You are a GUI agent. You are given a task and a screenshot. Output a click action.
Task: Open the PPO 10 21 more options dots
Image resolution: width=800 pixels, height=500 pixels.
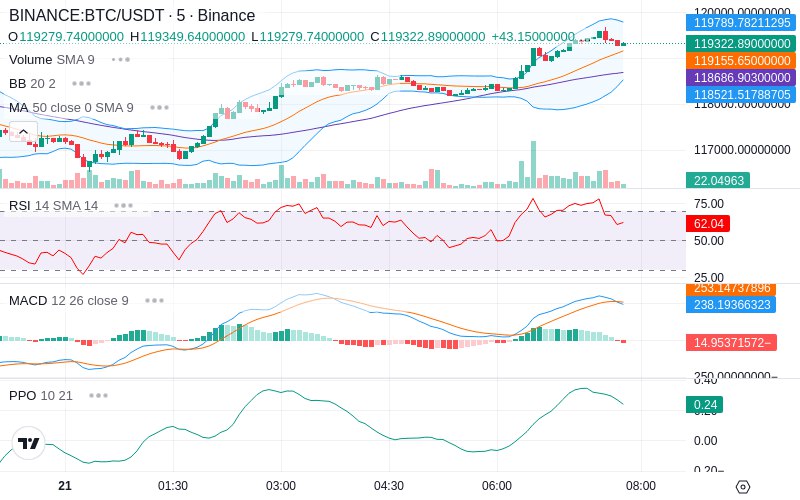(x=98, y=395)
